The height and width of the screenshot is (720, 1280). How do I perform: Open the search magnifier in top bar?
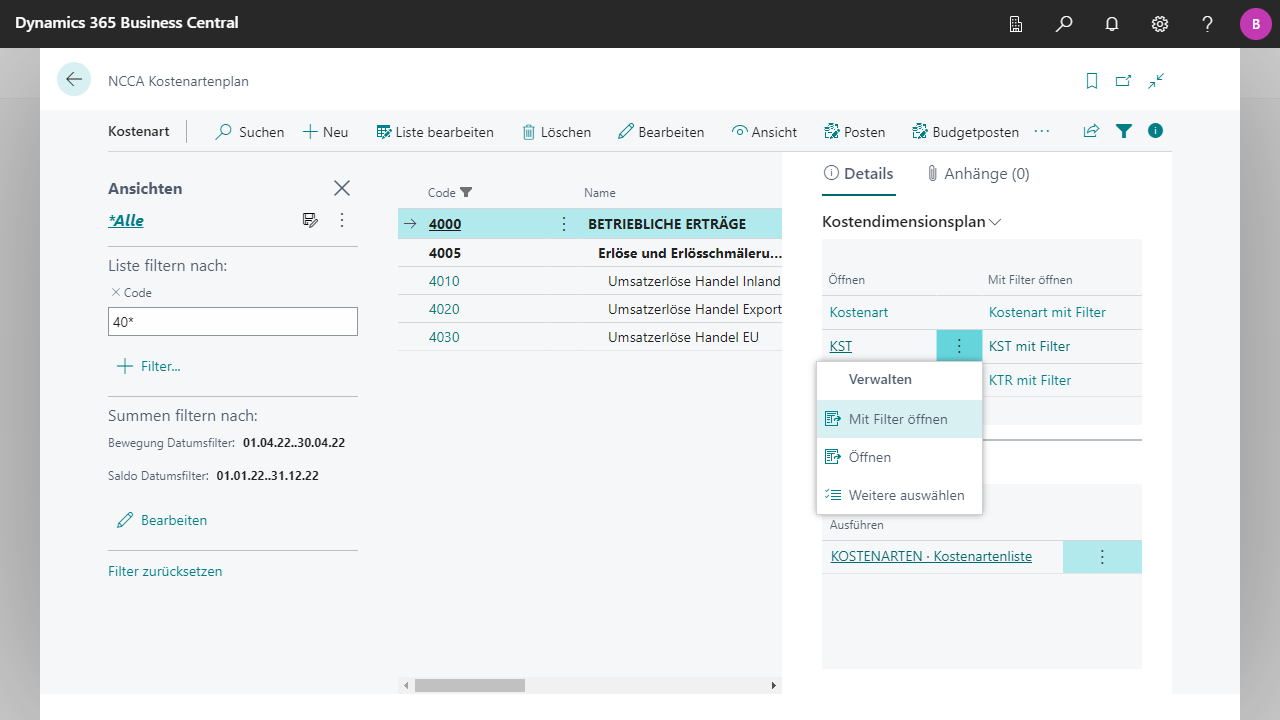[x=1064, y=24]
